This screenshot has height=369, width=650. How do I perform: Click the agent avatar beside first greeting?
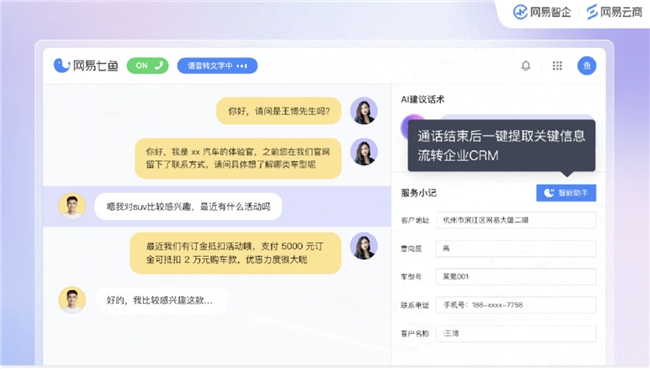pyautogui.click(x=364, y=111)
